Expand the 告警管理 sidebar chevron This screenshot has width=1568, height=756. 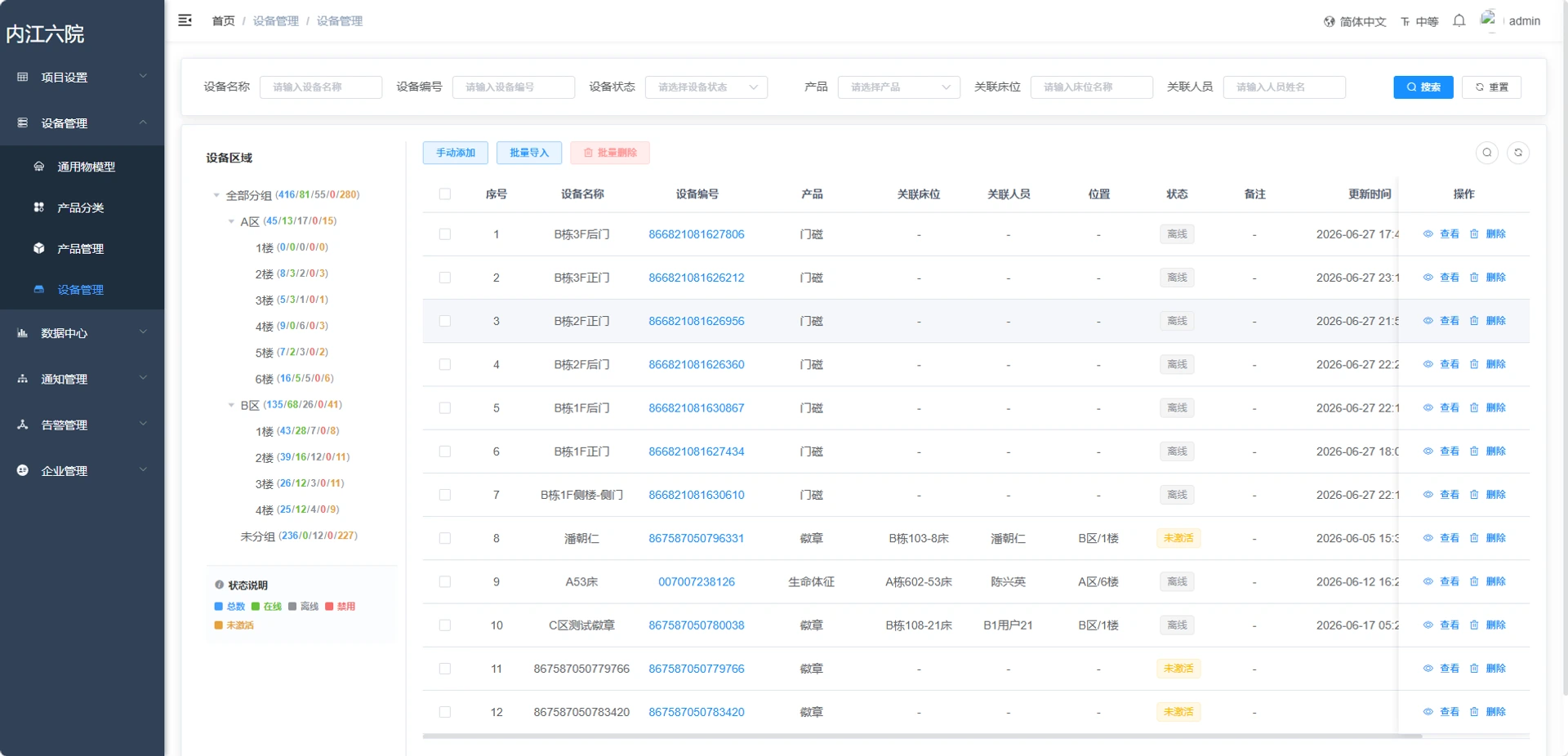tap(144, 424)
